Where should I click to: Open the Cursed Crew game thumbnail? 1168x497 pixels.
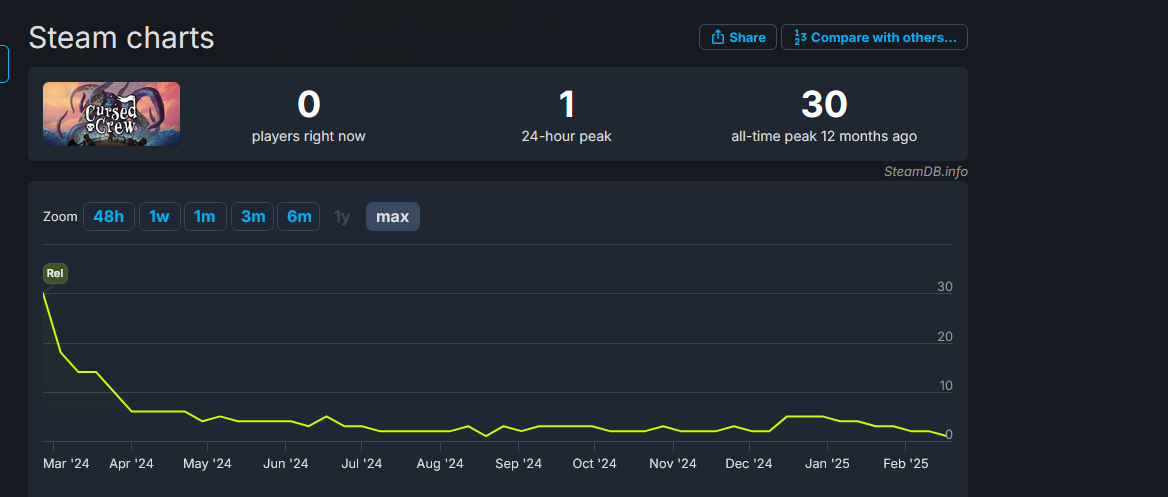pos(112,114)
